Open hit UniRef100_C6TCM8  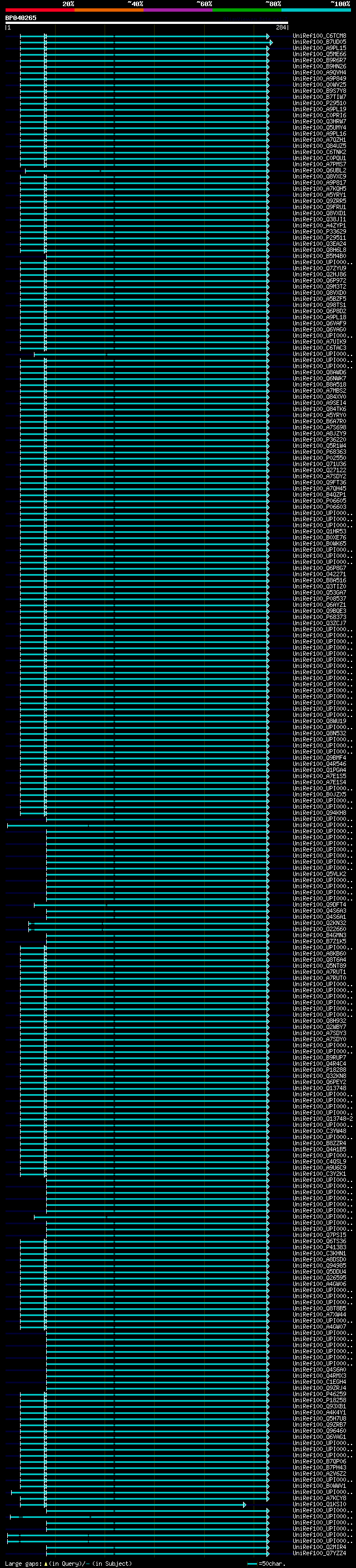(x=319, y=36)
